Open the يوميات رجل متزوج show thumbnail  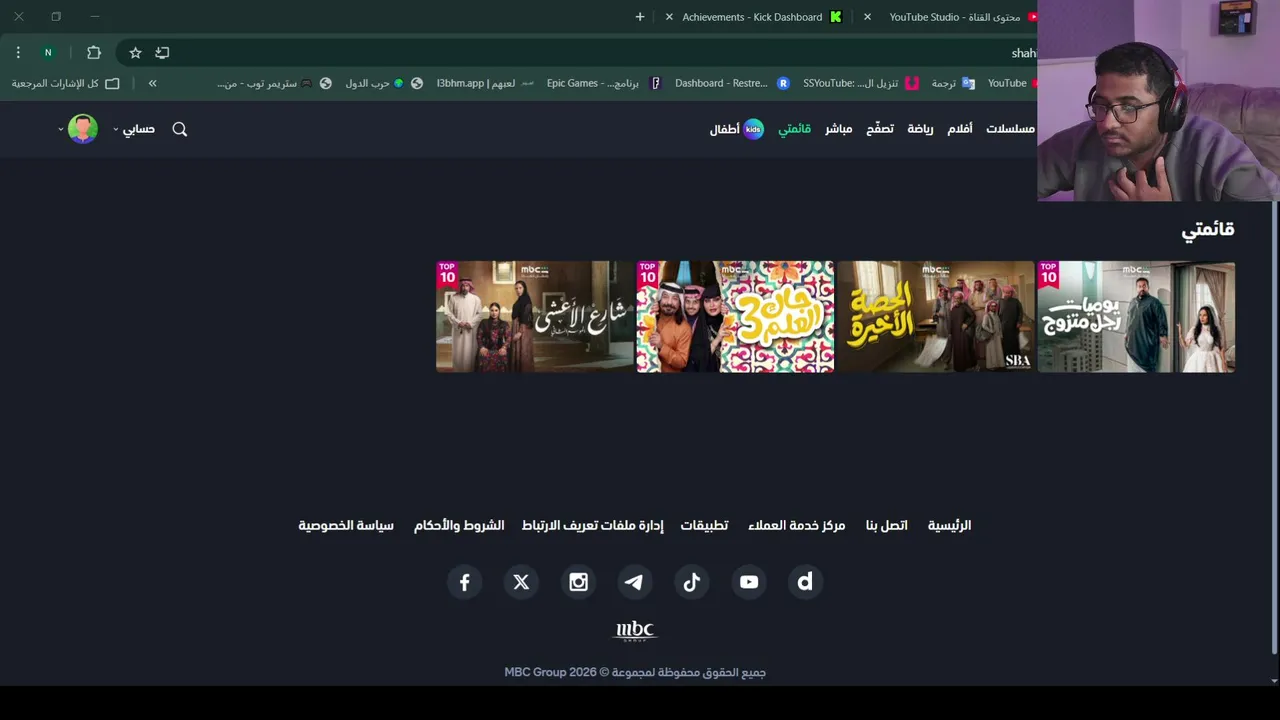coord(1136,317)
